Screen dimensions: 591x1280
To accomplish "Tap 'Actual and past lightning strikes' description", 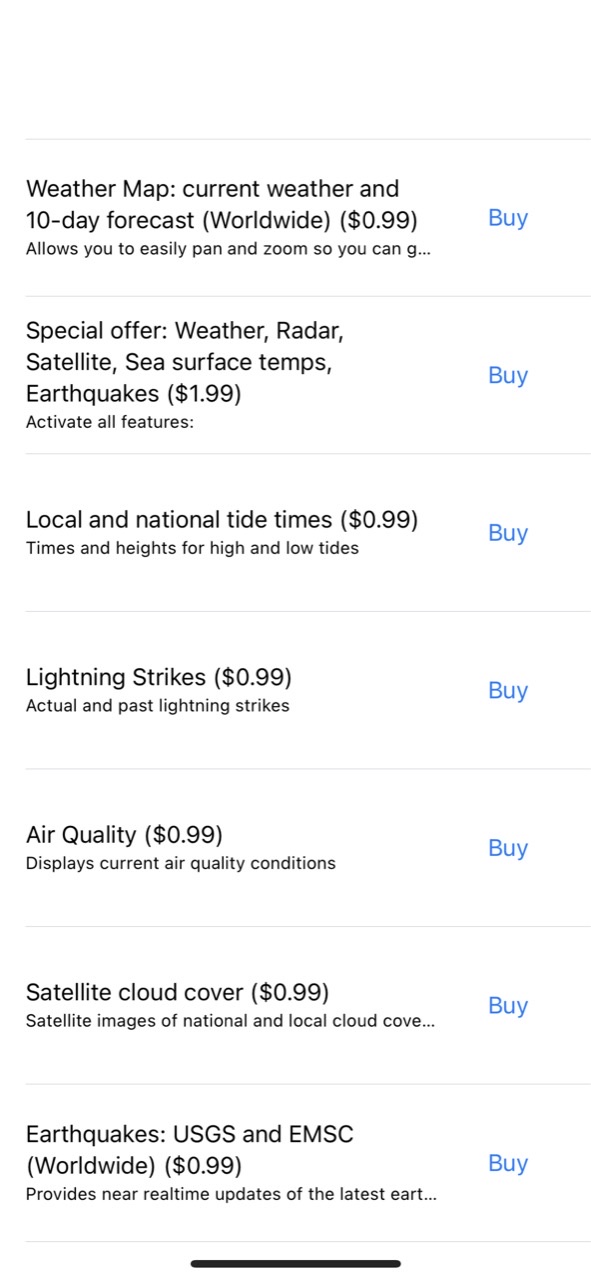I will 158,706.
